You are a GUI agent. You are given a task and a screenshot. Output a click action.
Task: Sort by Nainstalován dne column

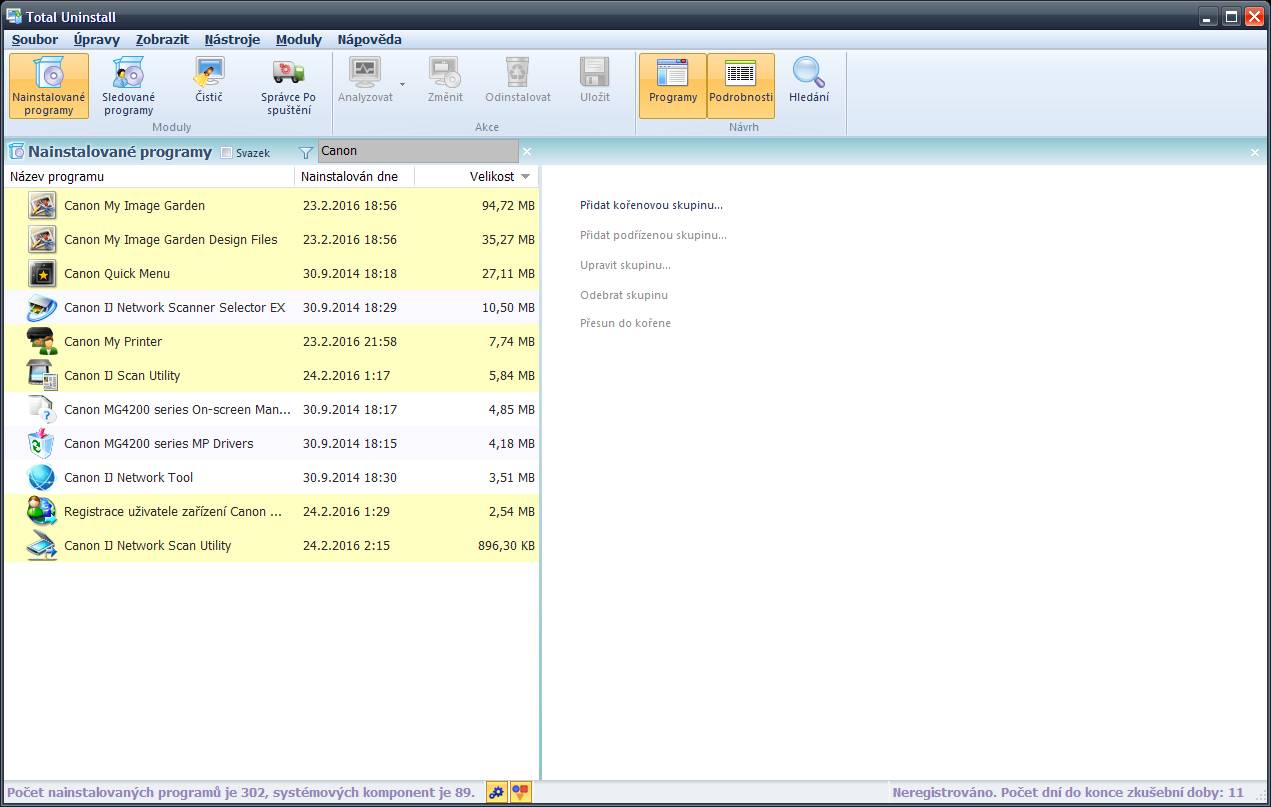tap(355, 177)
